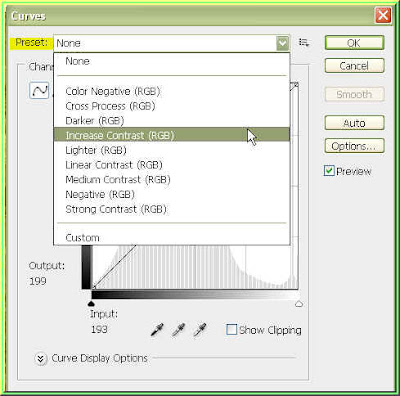Screen dimensions: 400x396
Task: Pick the black point eyedropper
Action: point(157,330)
